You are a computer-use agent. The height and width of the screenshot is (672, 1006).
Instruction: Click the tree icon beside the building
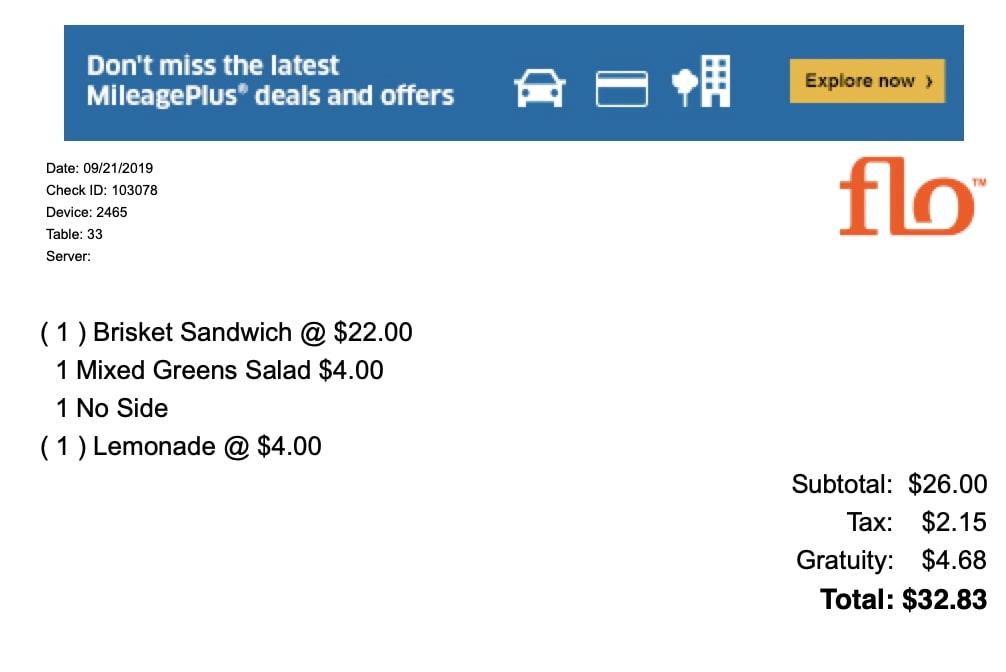click(685, 87)
